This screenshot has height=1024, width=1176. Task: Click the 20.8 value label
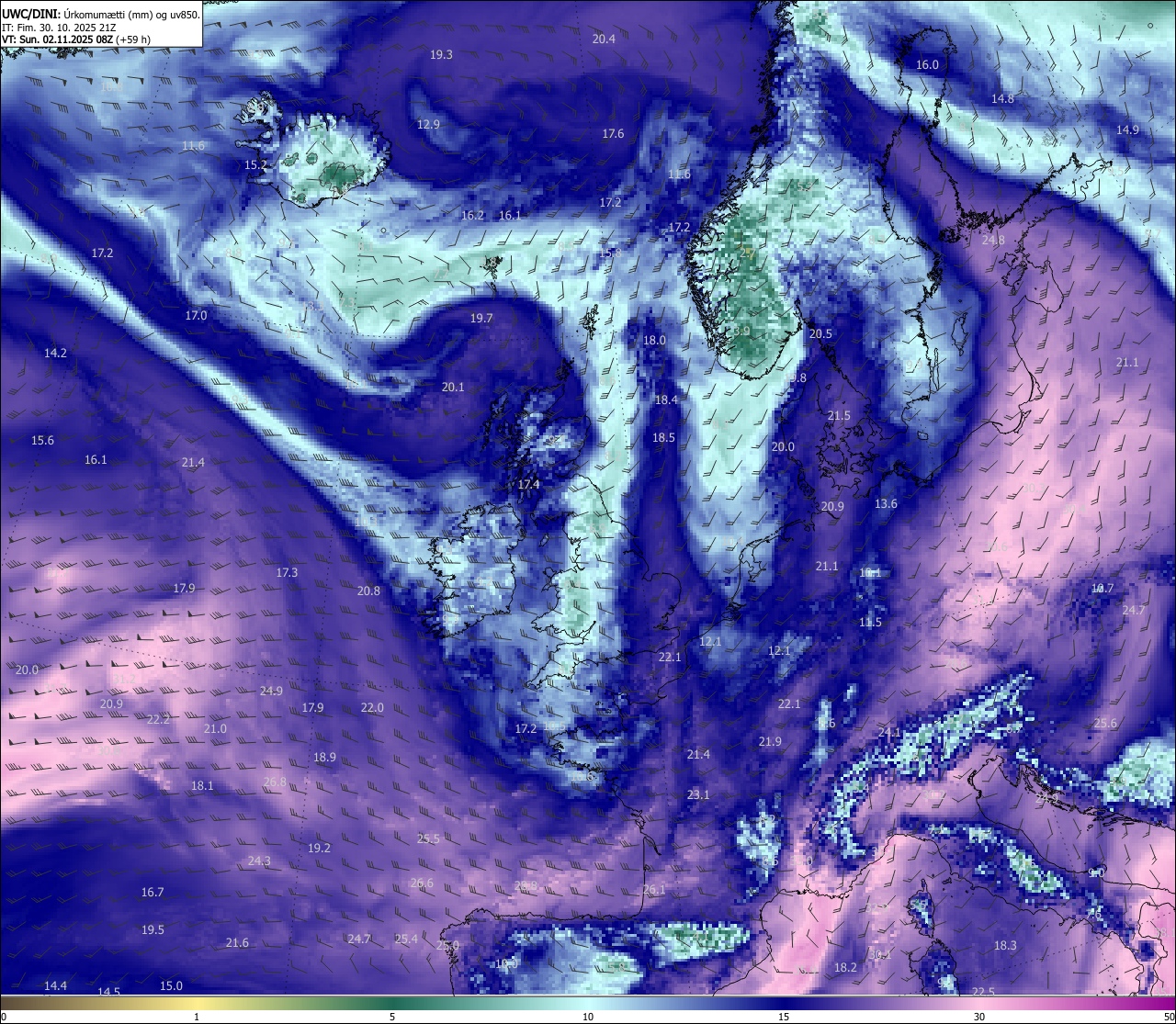click(368, 591)
